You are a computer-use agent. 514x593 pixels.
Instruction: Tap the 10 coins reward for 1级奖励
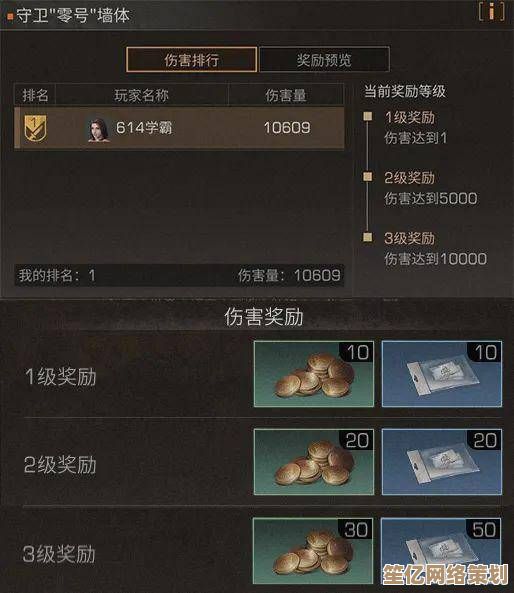click(x=314, y=374)
